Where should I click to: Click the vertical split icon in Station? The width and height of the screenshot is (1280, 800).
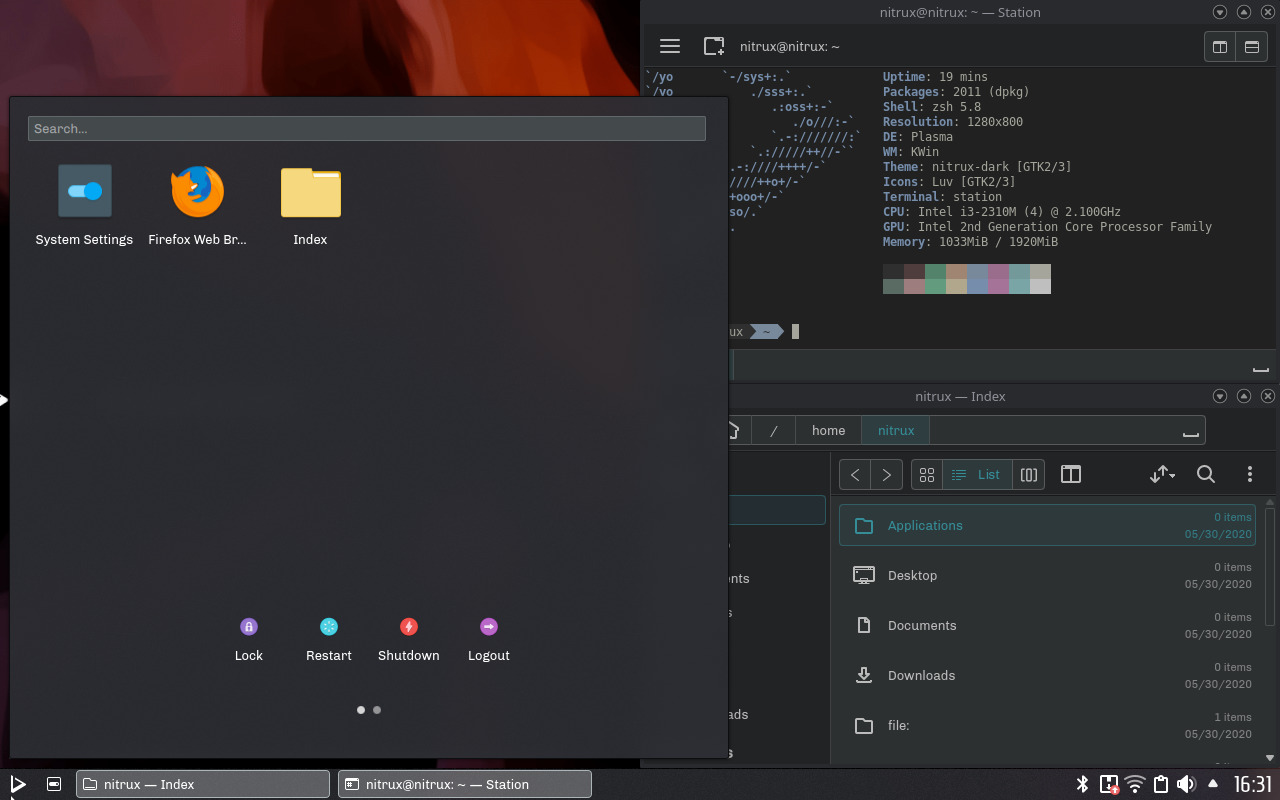pos(1219,46)
